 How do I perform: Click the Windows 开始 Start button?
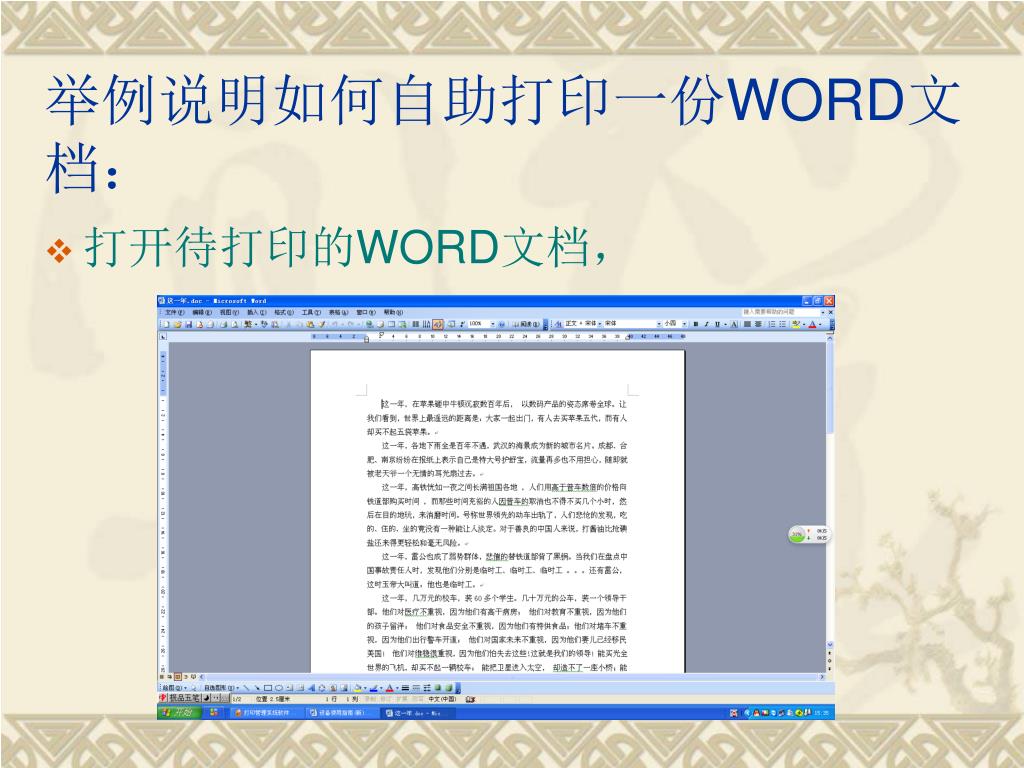[x=180, y=712]
